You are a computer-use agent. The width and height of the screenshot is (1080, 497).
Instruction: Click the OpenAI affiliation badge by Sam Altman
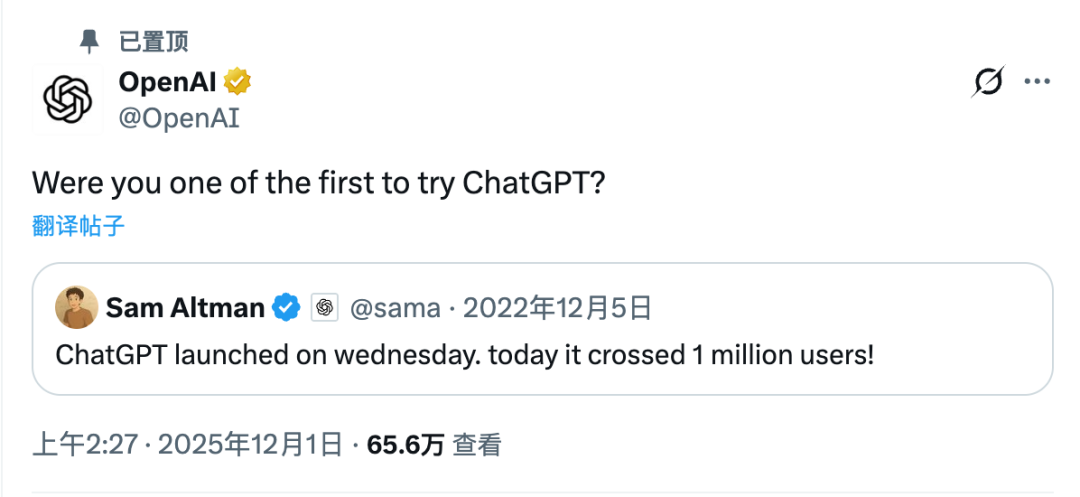click(323, 308)
